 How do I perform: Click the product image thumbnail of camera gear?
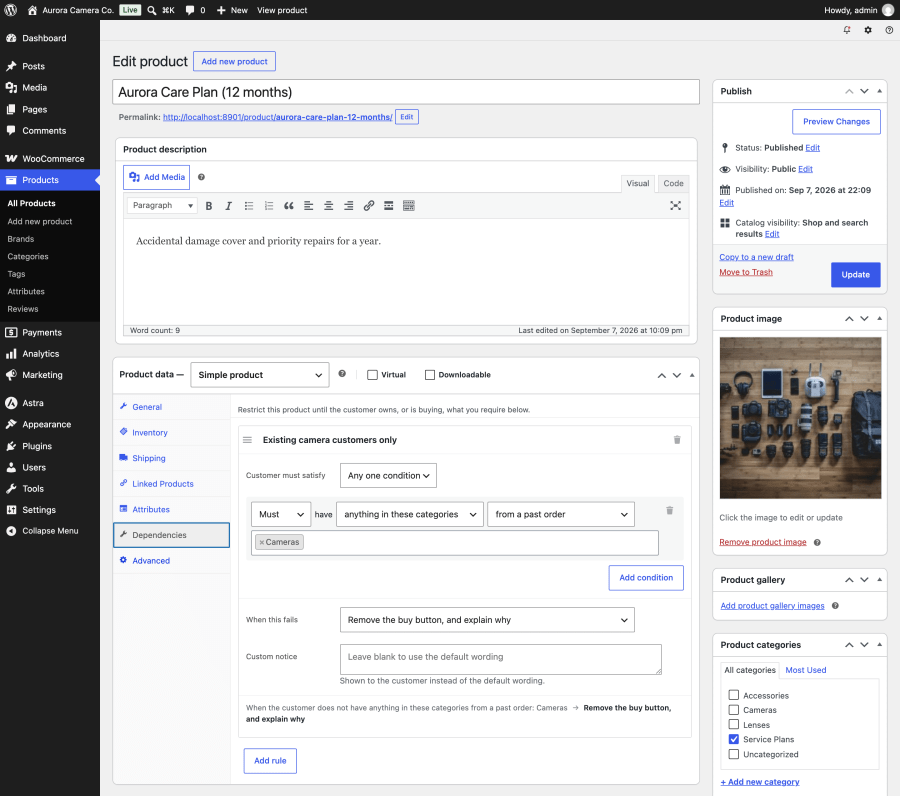(x=800, y=418)
